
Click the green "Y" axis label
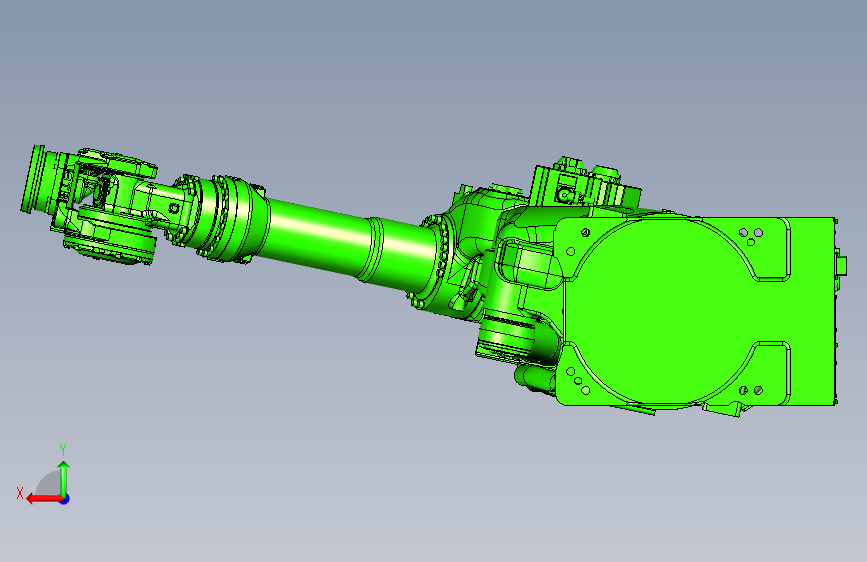tap(63, 450)
